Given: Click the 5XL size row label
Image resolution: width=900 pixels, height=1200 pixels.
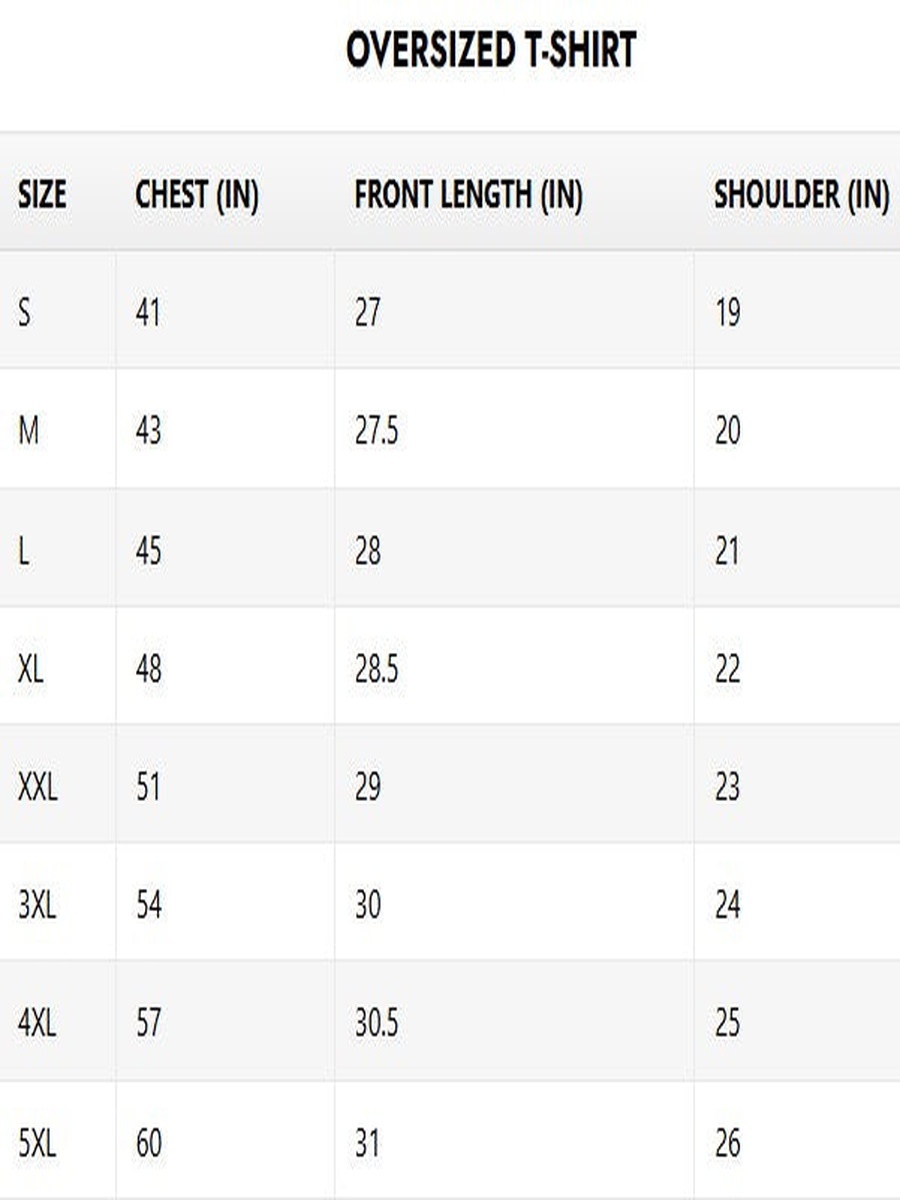Looking at the screenshot, I should (x=37, y=1142).
